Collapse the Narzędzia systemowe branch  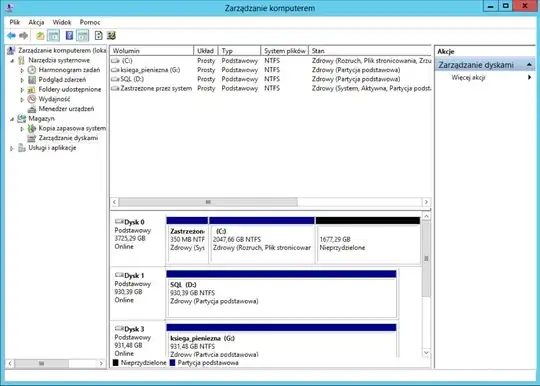coord(12,61)
